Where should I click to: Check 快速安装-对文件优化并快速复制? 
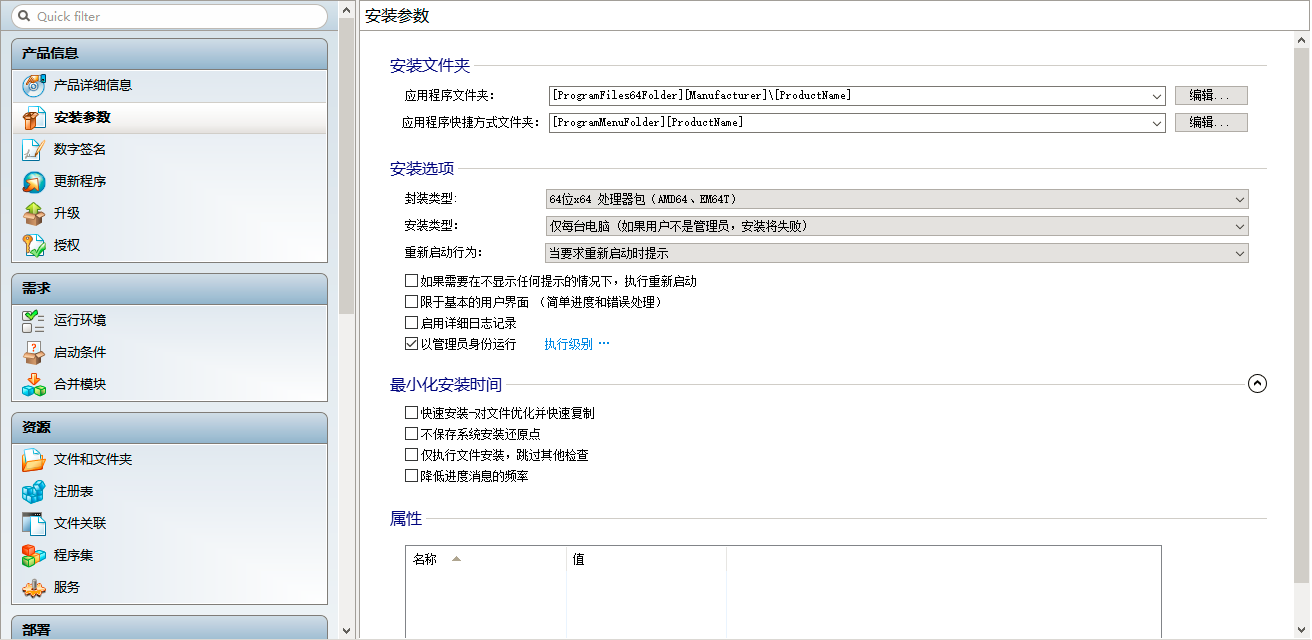click(x=411, y=412)
